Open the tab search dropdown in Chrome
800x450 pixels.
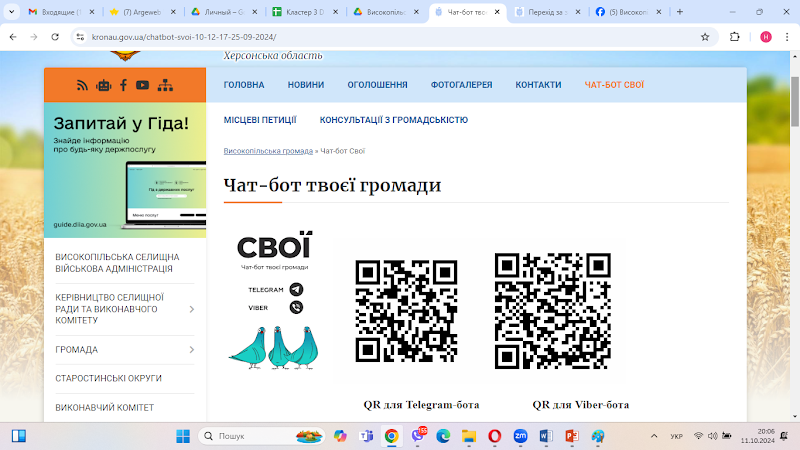[11, 12]
